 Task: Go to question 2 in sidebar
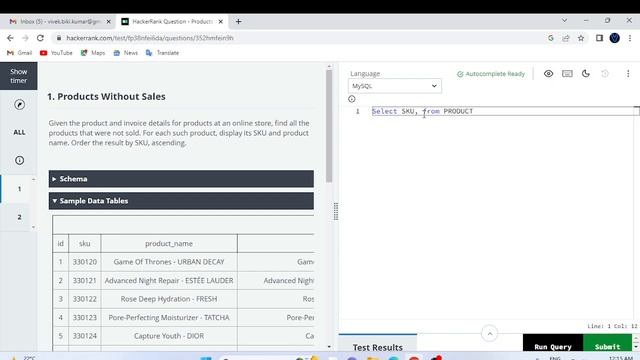point(19,217)
